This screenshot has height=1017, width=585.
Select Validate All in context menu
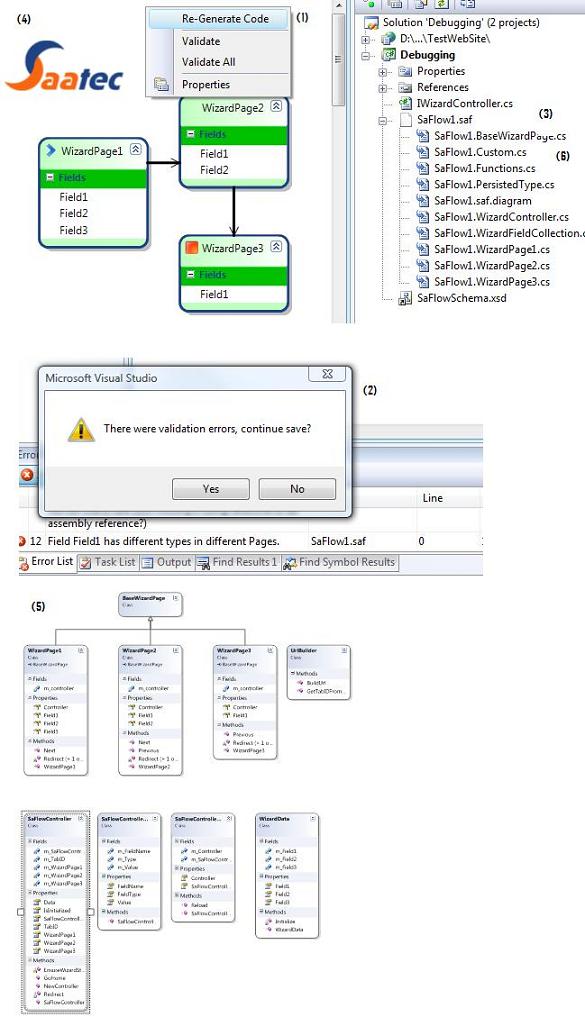209,62
